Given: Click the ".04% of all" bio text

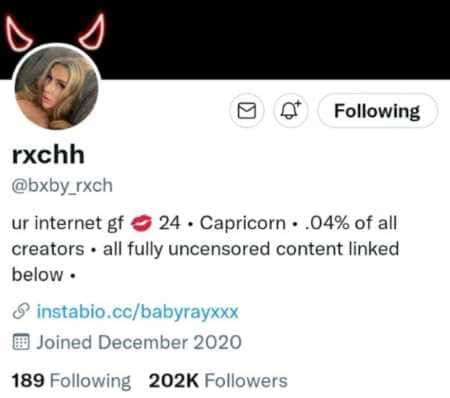Looking at the screenshot, I should [x=351, y=223].
